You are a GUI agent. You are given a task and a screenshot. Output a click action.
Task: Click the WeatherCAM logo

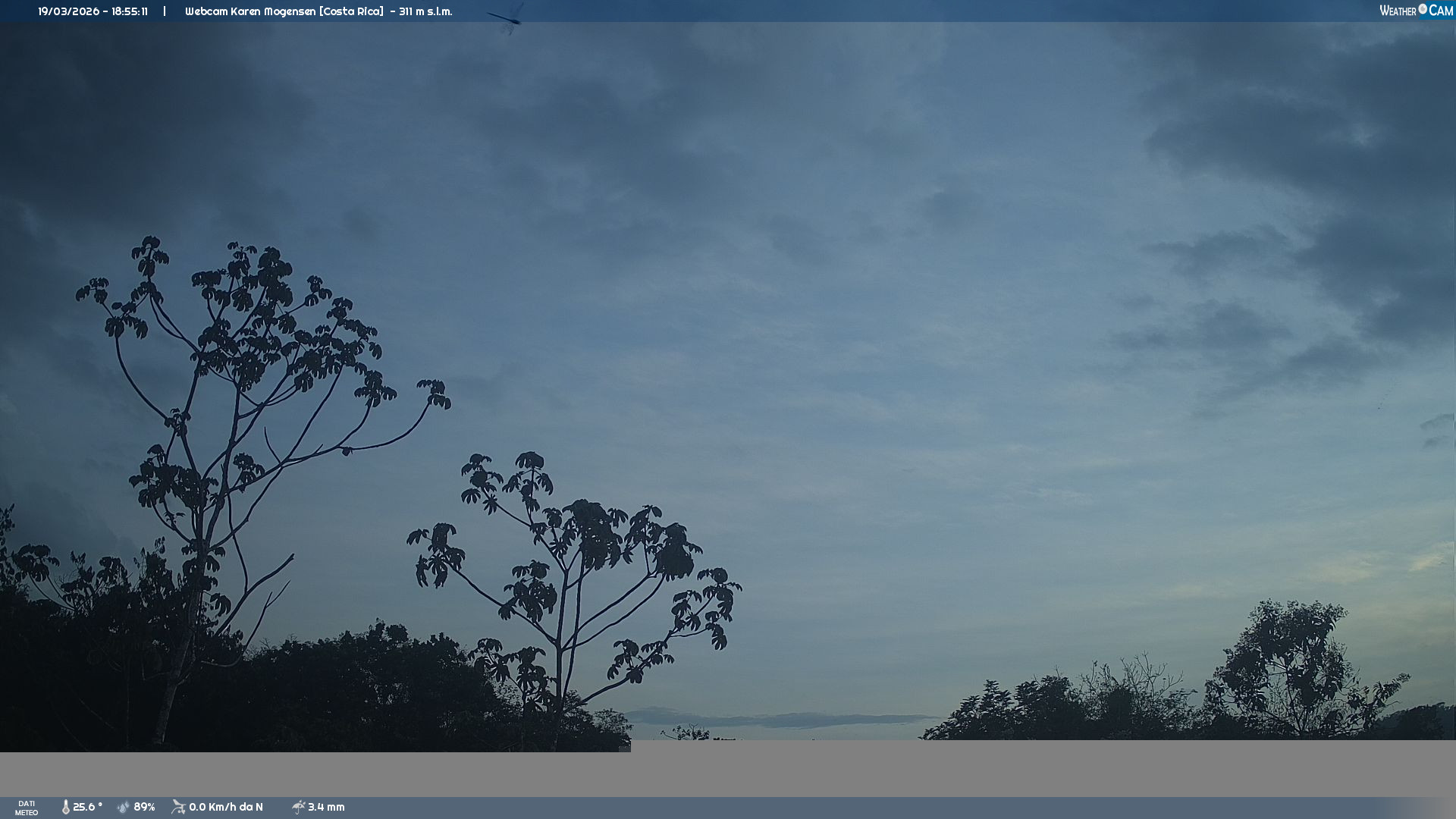pos(1415,11)
